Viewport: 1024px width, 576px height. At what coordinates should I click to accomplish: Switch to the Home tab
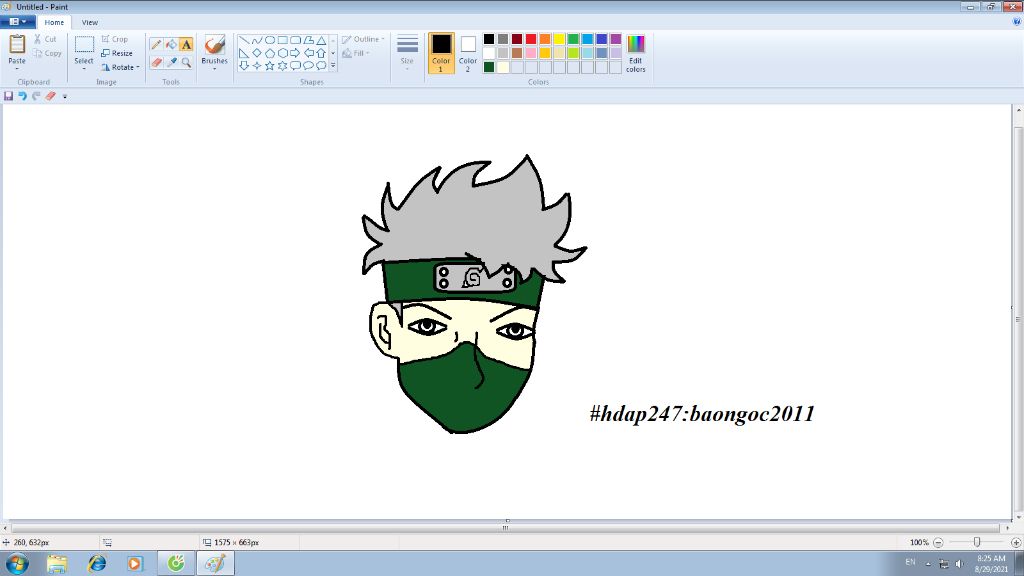(54, 22)
